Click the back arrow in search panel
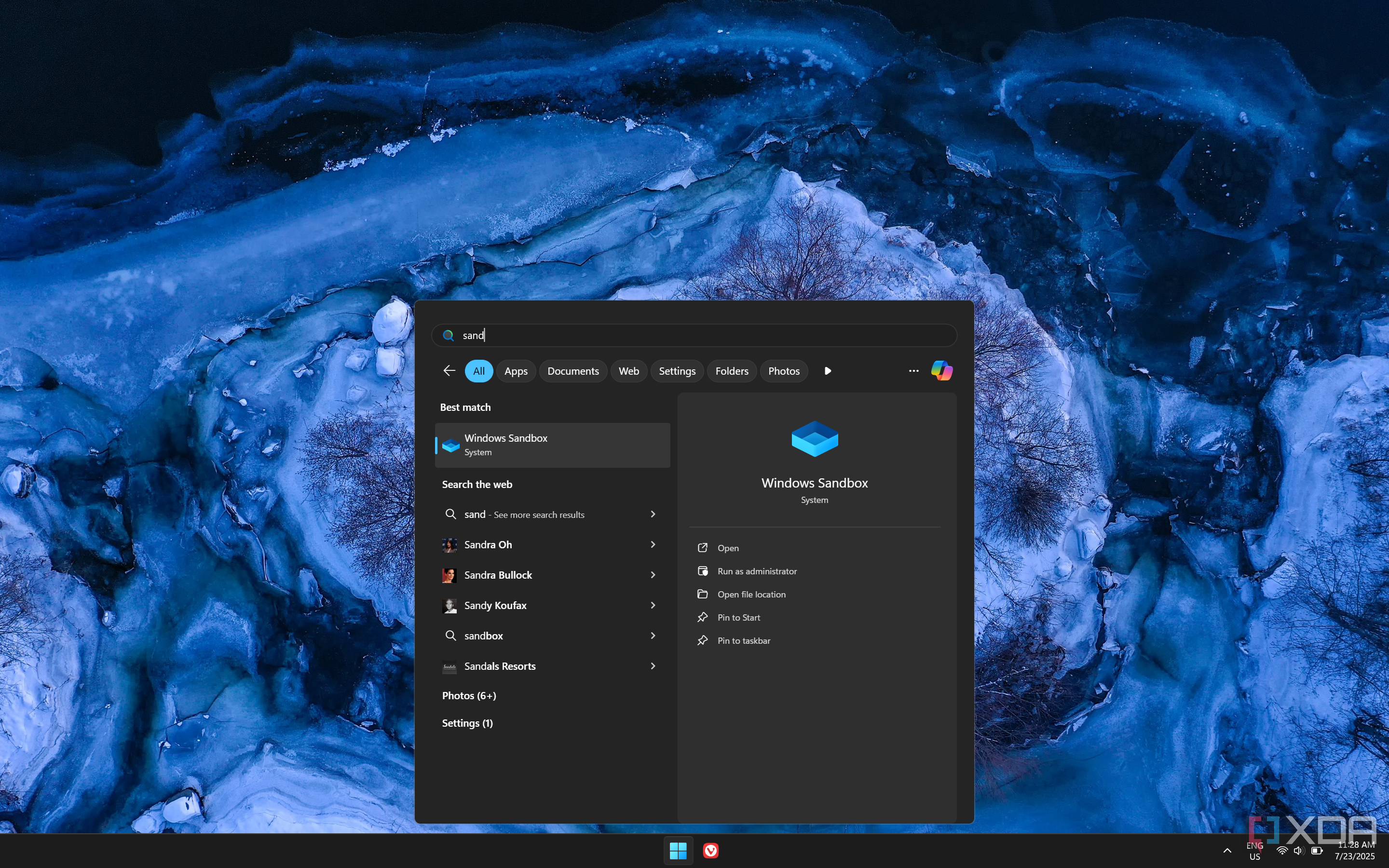 (x=449, y=371)
